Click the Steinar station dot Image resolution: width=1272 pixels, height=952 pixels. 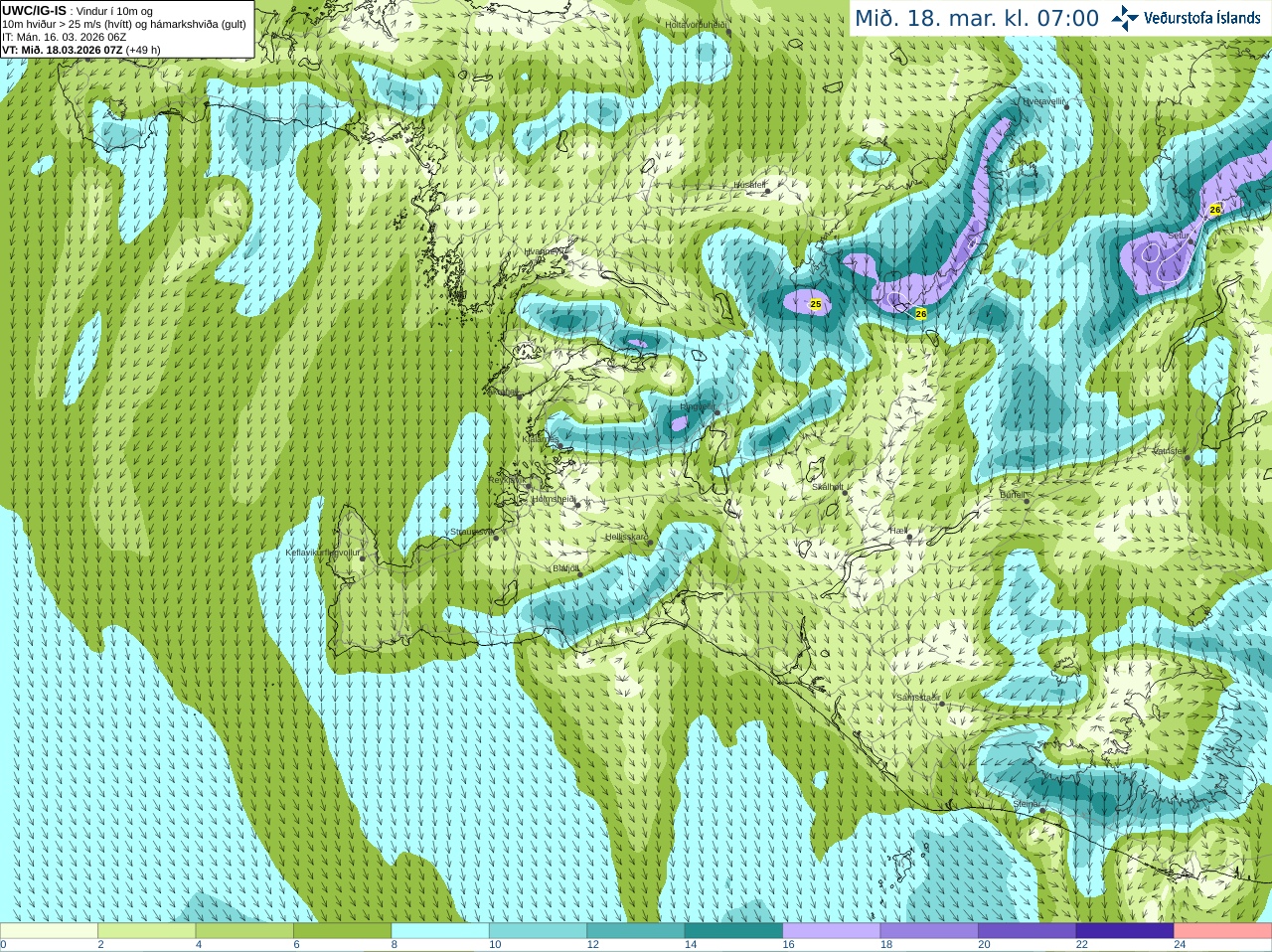pyautogui.click(x=1041, y=810)
